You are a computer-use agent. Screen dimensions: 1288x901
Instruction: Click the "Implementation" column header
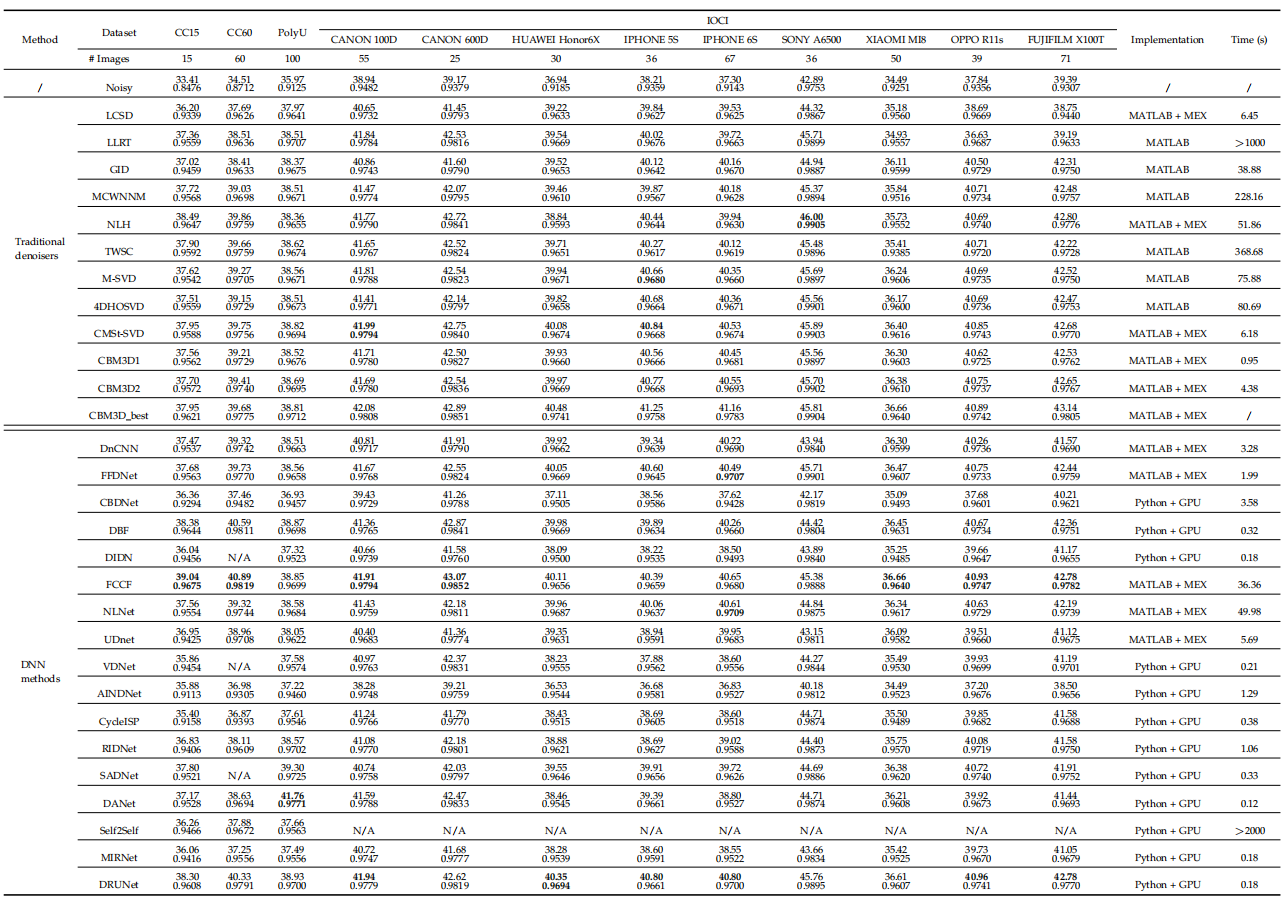[1167, 40]
